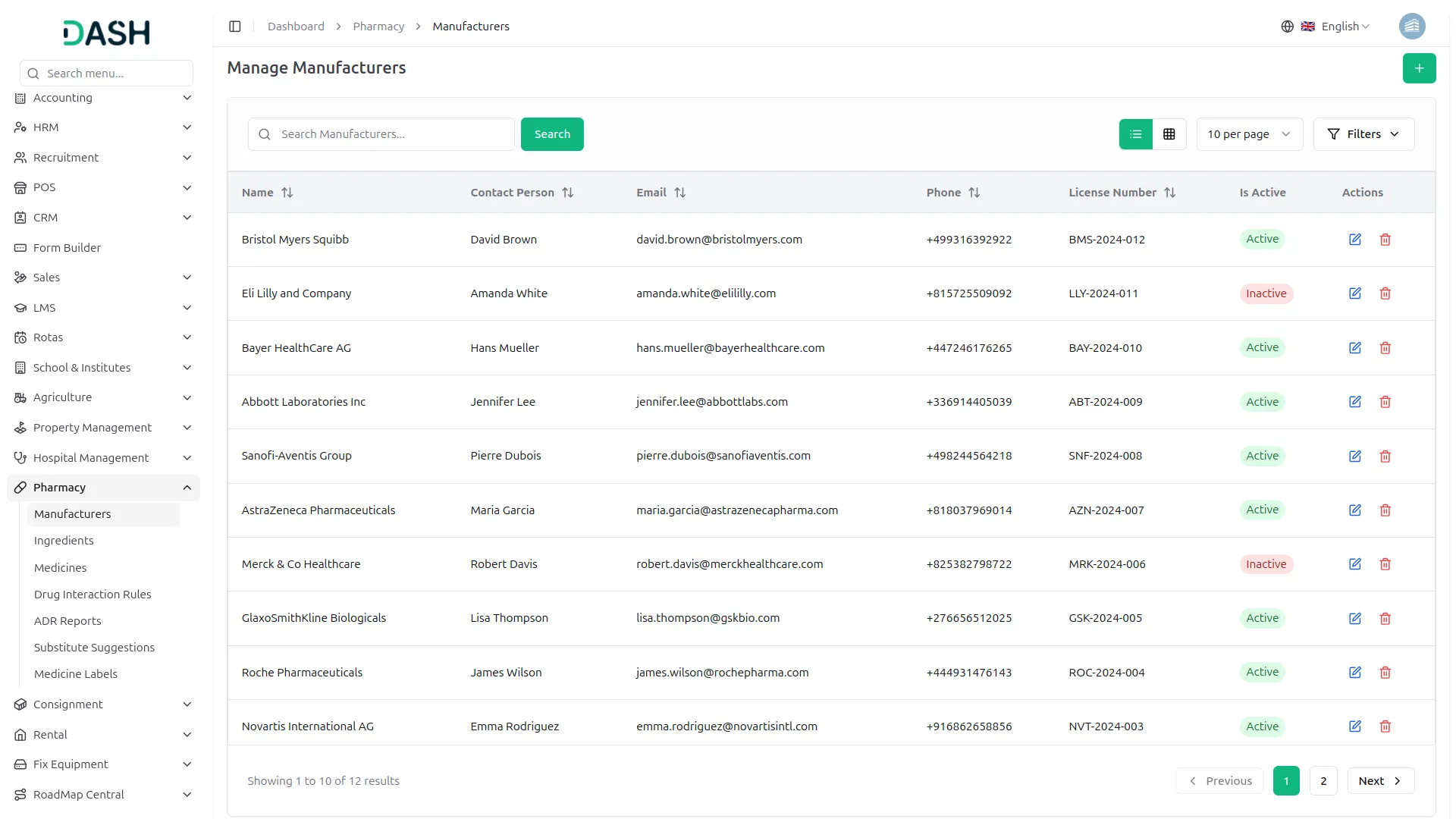Click trash icon for Roche Pharmaceuticals
The height and width of the screenshot is (819, 1456).
(1385, 673)
